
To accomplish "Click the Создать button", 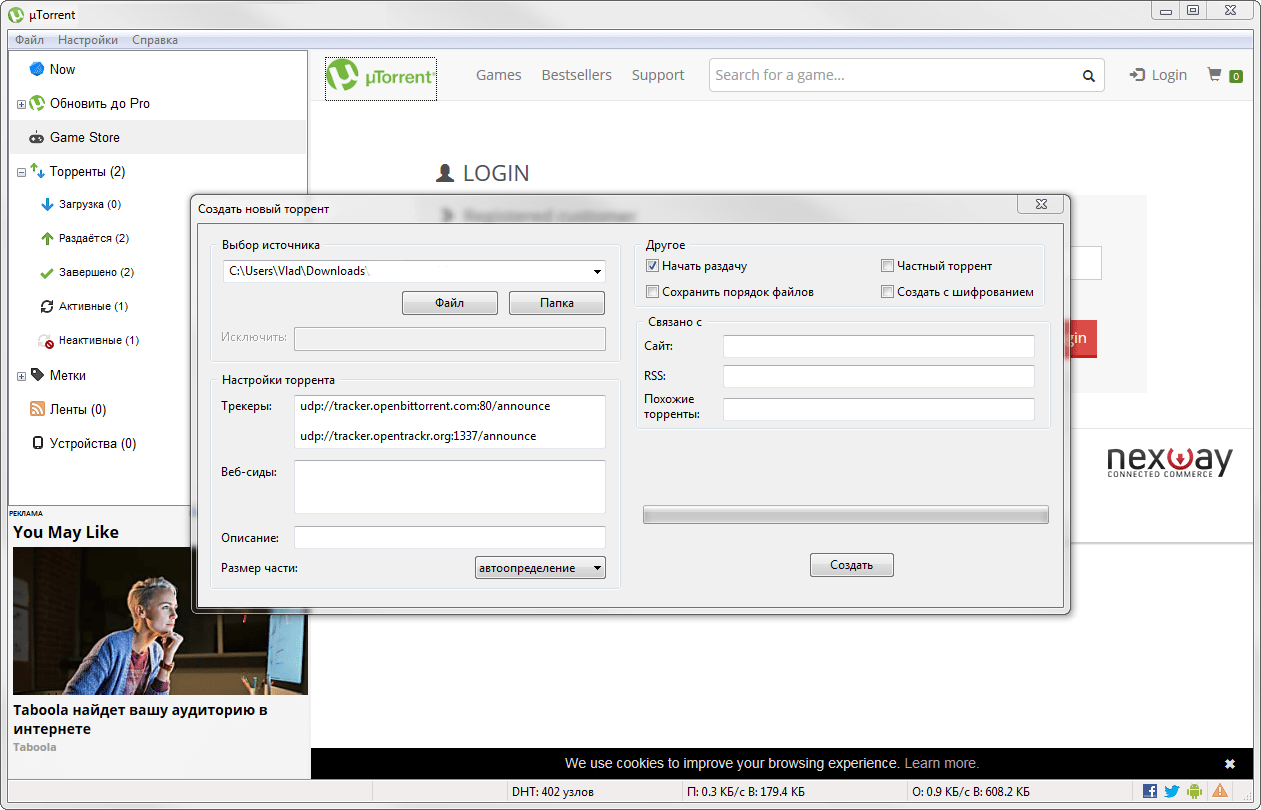I will click(852, 565).
